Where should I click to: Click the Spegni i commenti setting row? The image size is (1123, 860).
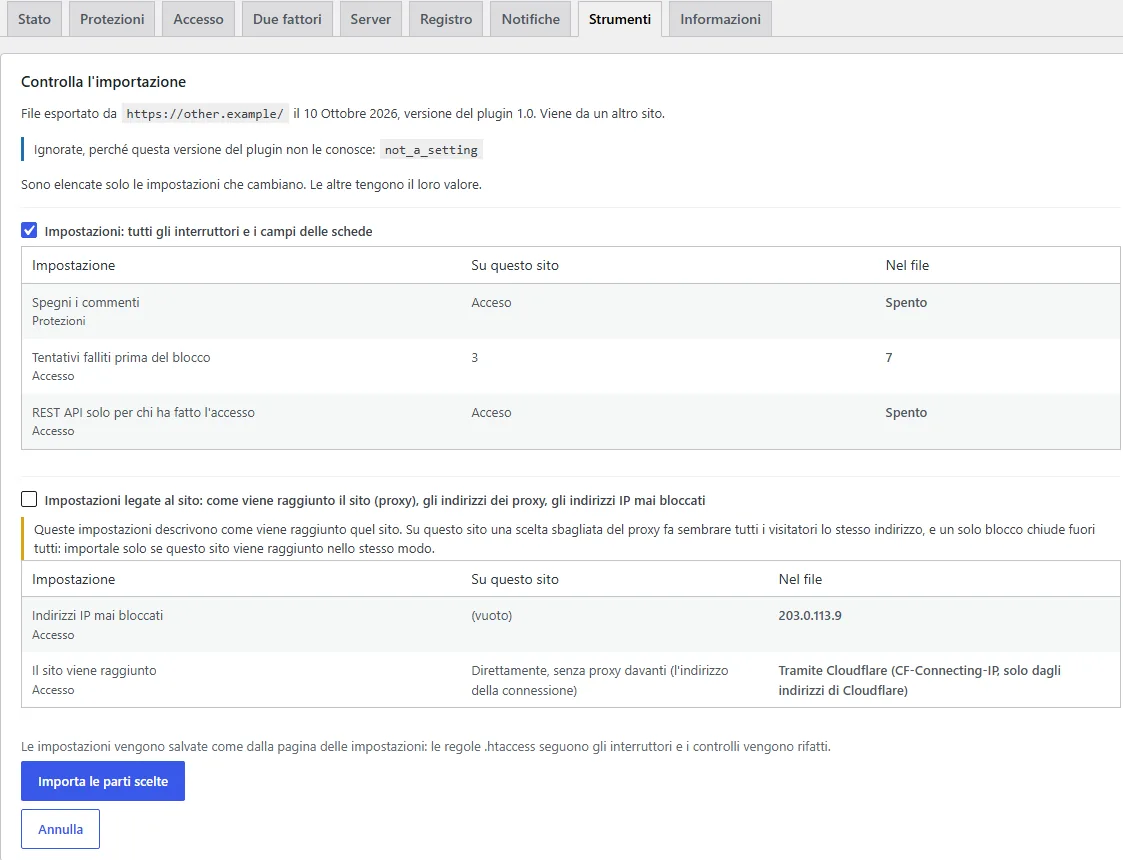pyautogui.click(x=571, y=311)
